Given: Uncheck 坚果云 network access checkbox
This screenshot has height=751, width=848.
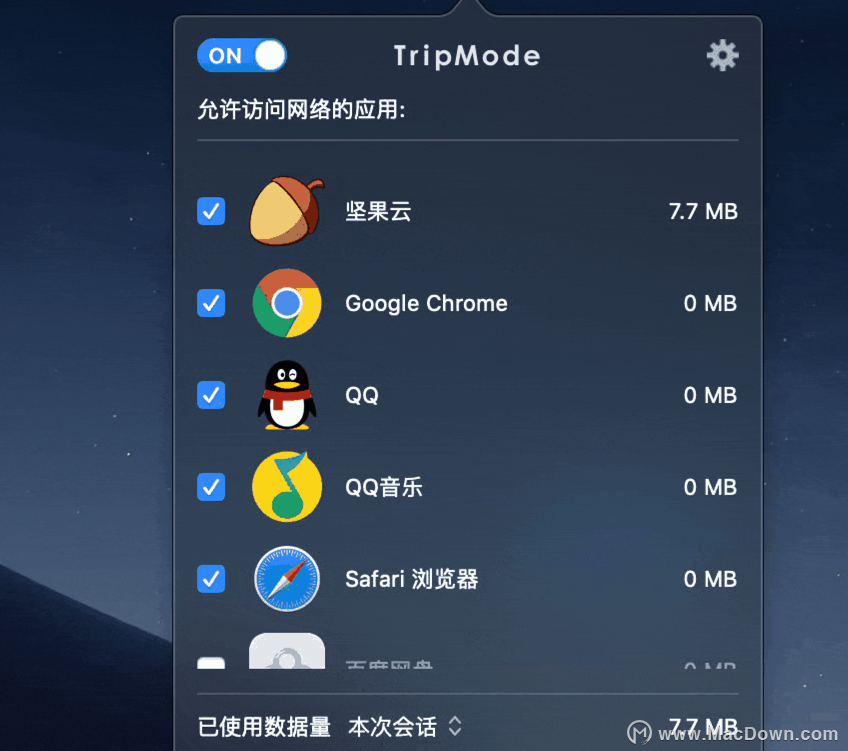Looking at the screenshot, I should (211, 211).
